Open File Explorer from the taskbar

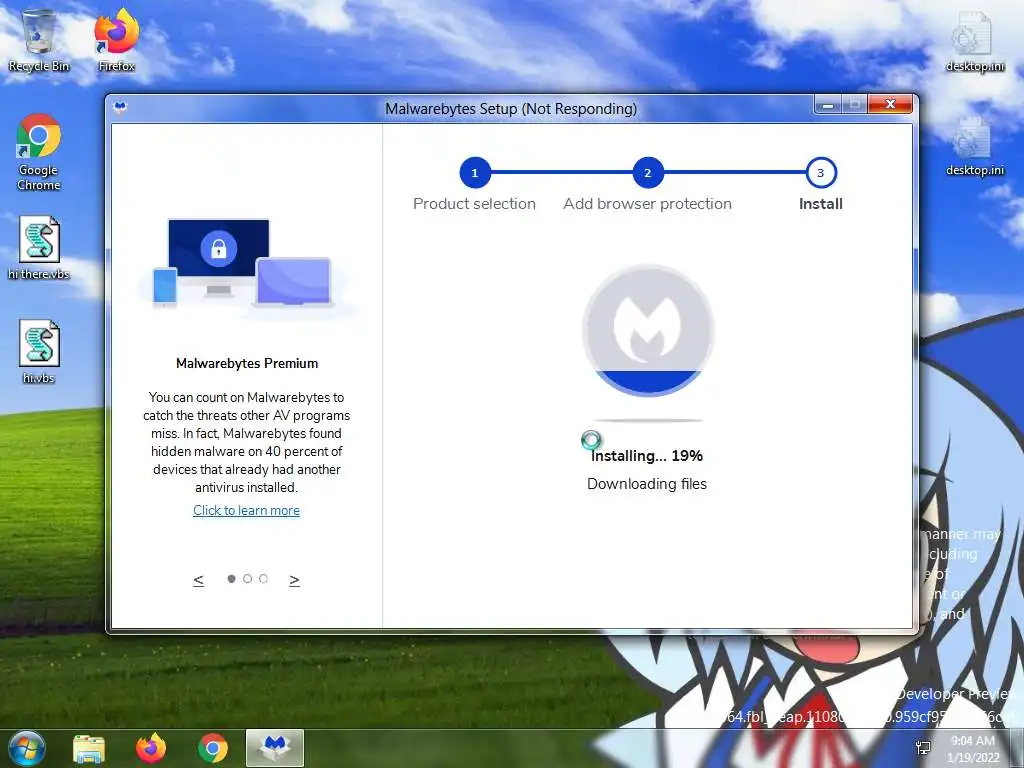89,749
